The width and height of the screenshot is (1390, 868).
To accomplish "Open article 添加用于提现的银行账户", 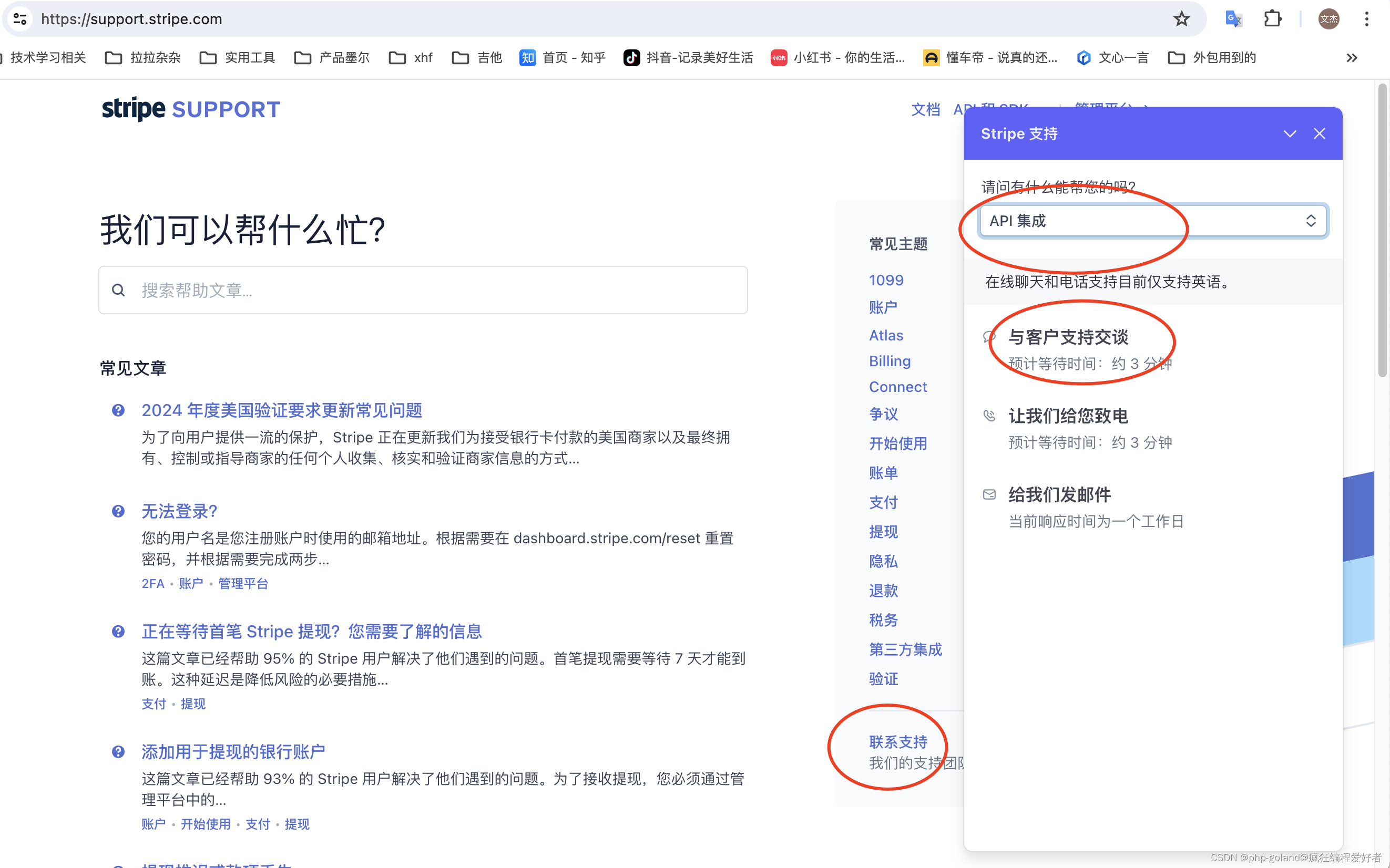I will [x=233, y=751].
